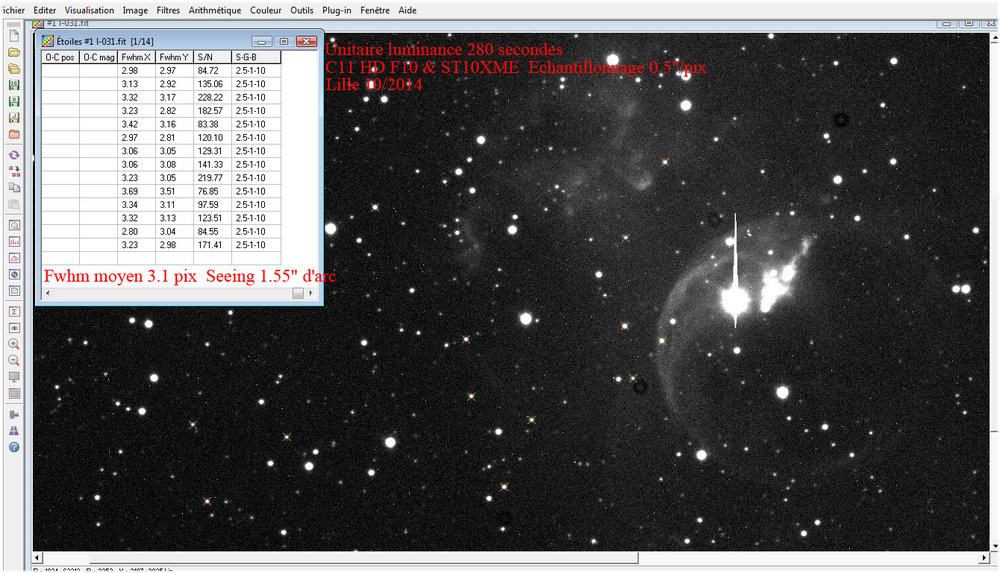Click the grey framed display icon
This screenshot has height=573, width=1000.
point(14,394)
